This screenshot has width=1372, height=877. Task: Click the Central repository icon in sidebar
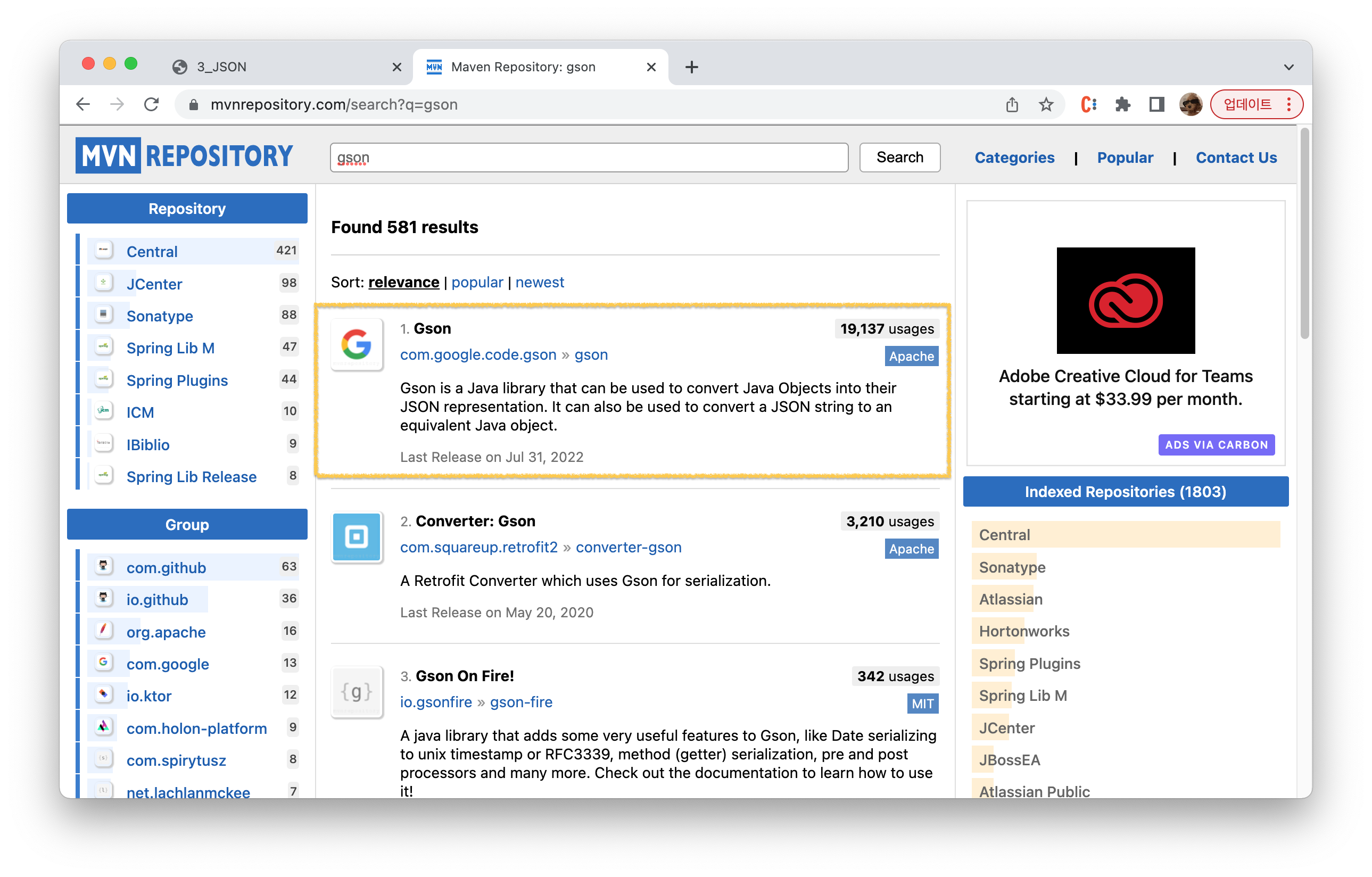(103, 250)
